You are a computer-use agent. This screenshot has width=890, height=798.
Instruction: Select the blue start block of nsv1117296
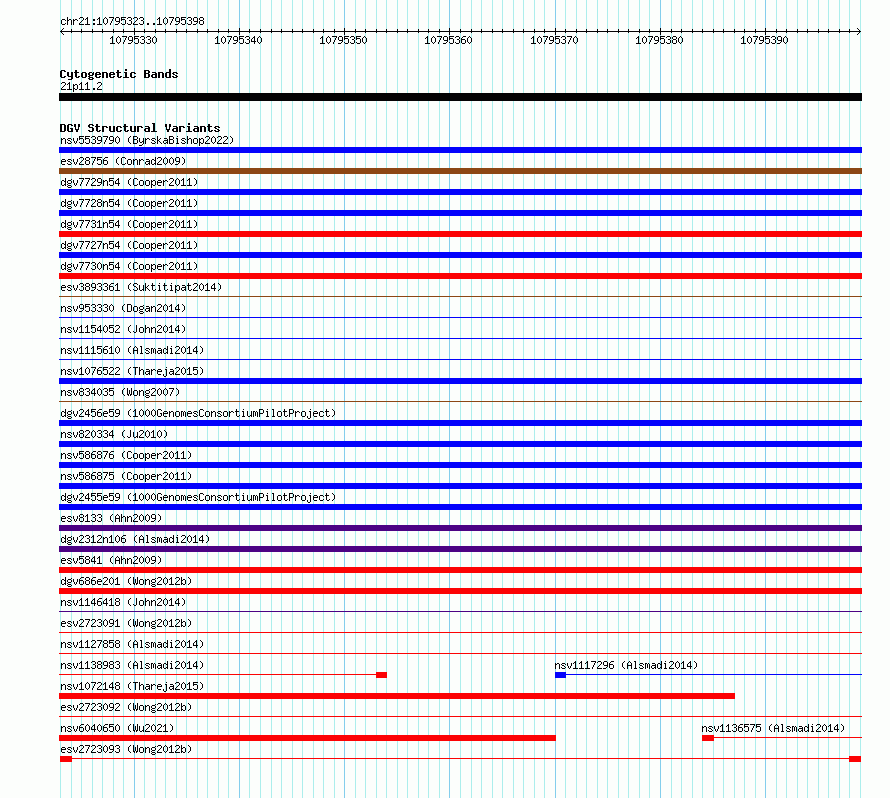(x=560, y=675)
